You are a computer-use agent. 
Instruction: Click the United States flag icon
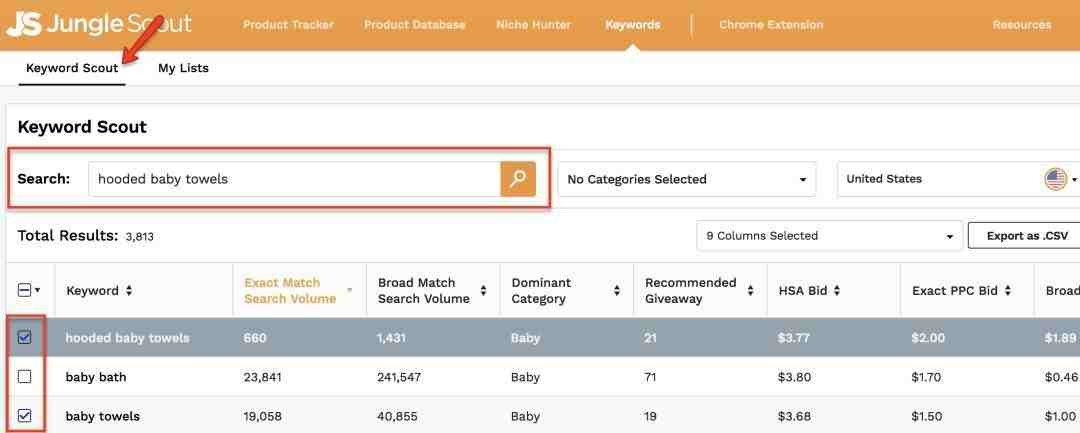point(1055,179)
